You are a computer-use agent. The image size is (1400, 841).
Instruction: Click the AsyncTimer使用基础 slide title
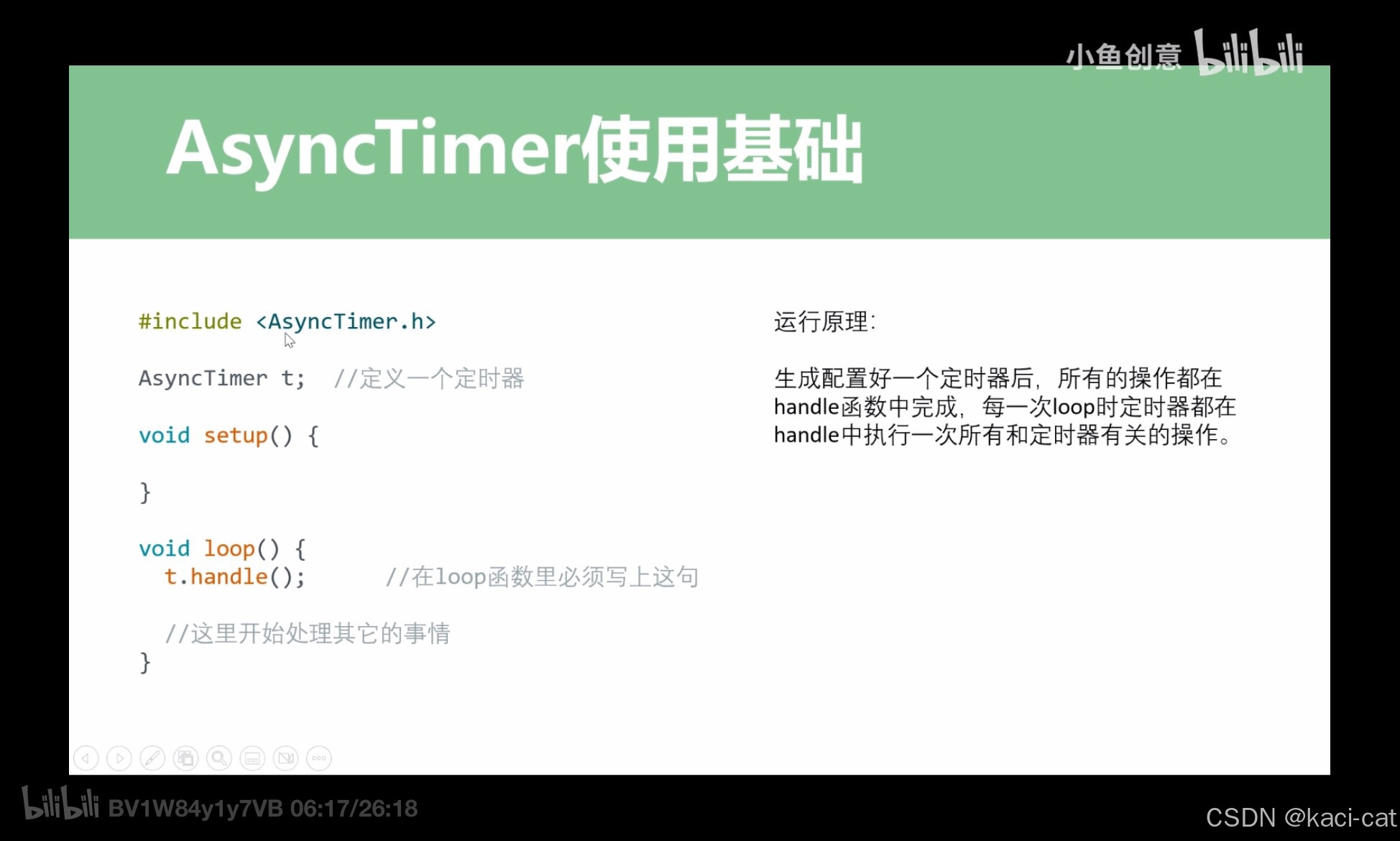tap(514, 149)
